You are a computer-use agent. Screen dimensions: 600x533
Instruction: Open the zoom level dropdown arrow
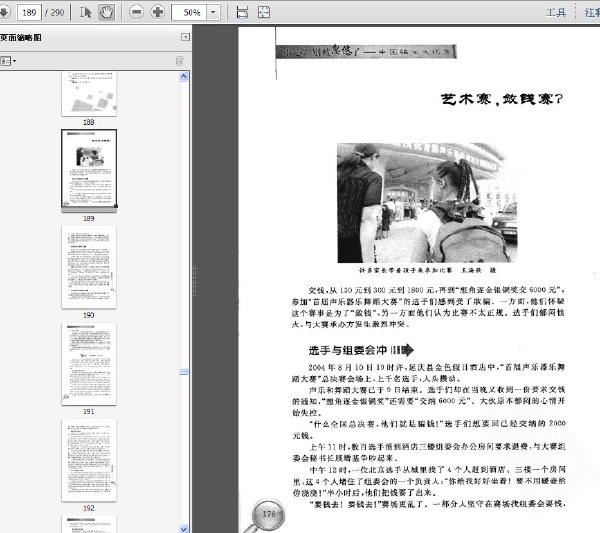click(213, 12)
